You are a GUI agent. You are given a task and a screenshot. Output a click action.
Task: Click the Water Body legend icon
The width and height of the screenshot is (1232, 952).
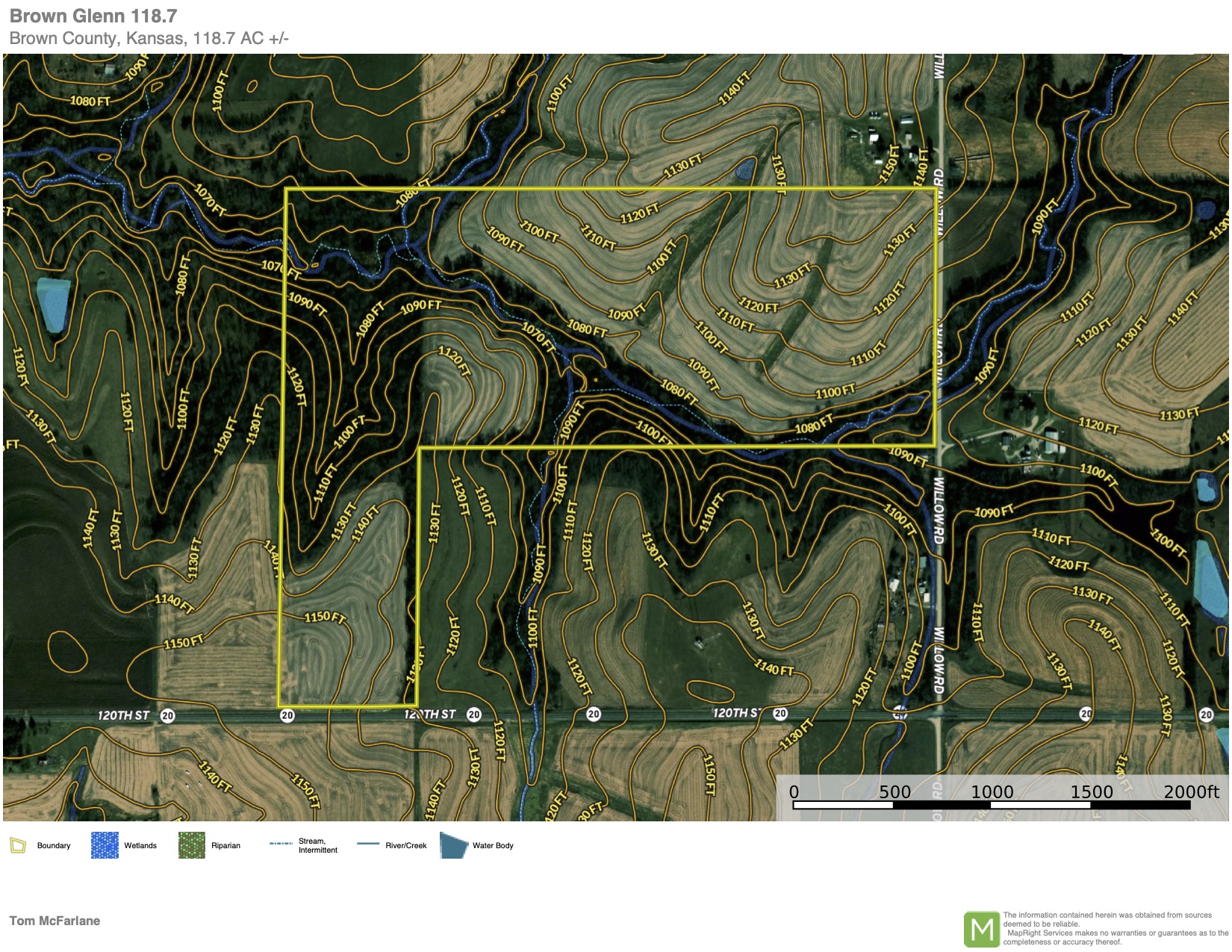coord(453,845)
